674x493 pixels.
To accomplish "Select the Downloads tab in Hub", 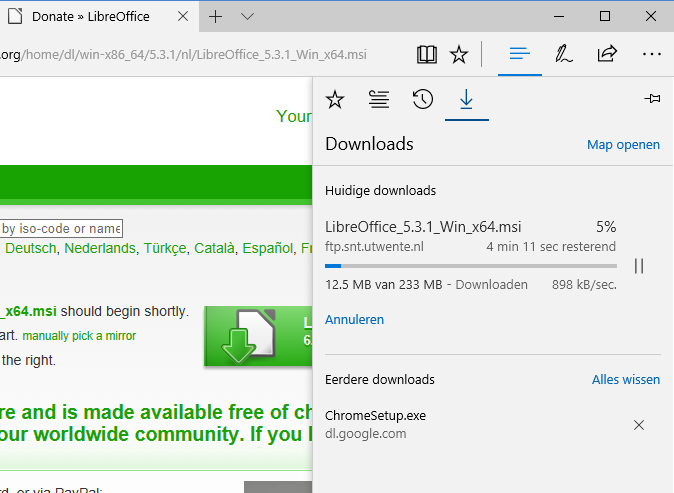I will coord(466,99).
